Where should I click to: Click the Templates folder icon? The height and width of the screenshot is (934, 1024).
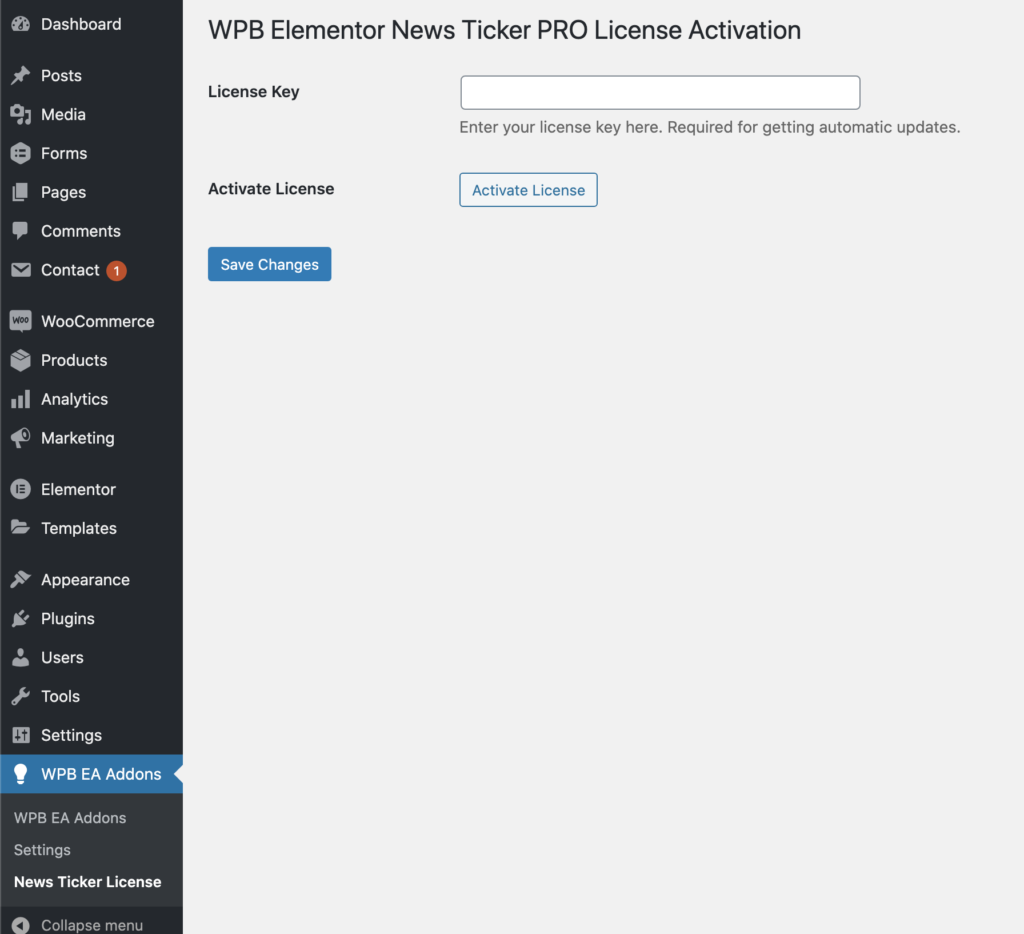20,527
